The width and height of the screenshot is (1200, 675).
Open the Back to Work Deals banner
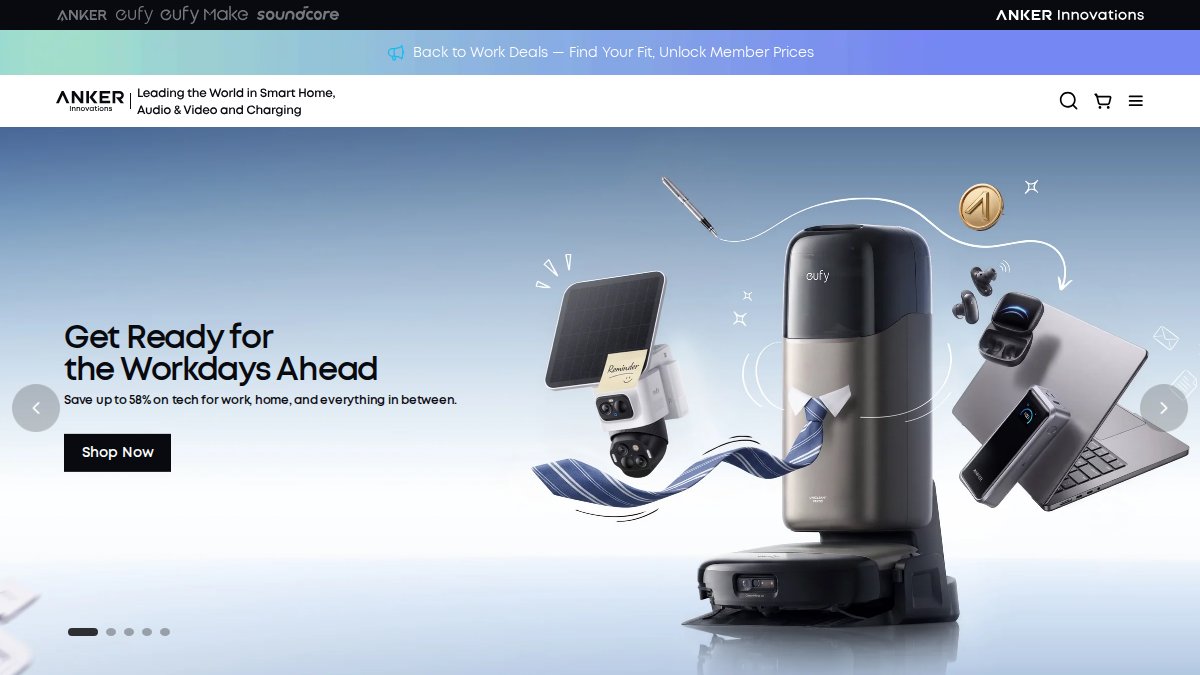[x=600, y=52]
